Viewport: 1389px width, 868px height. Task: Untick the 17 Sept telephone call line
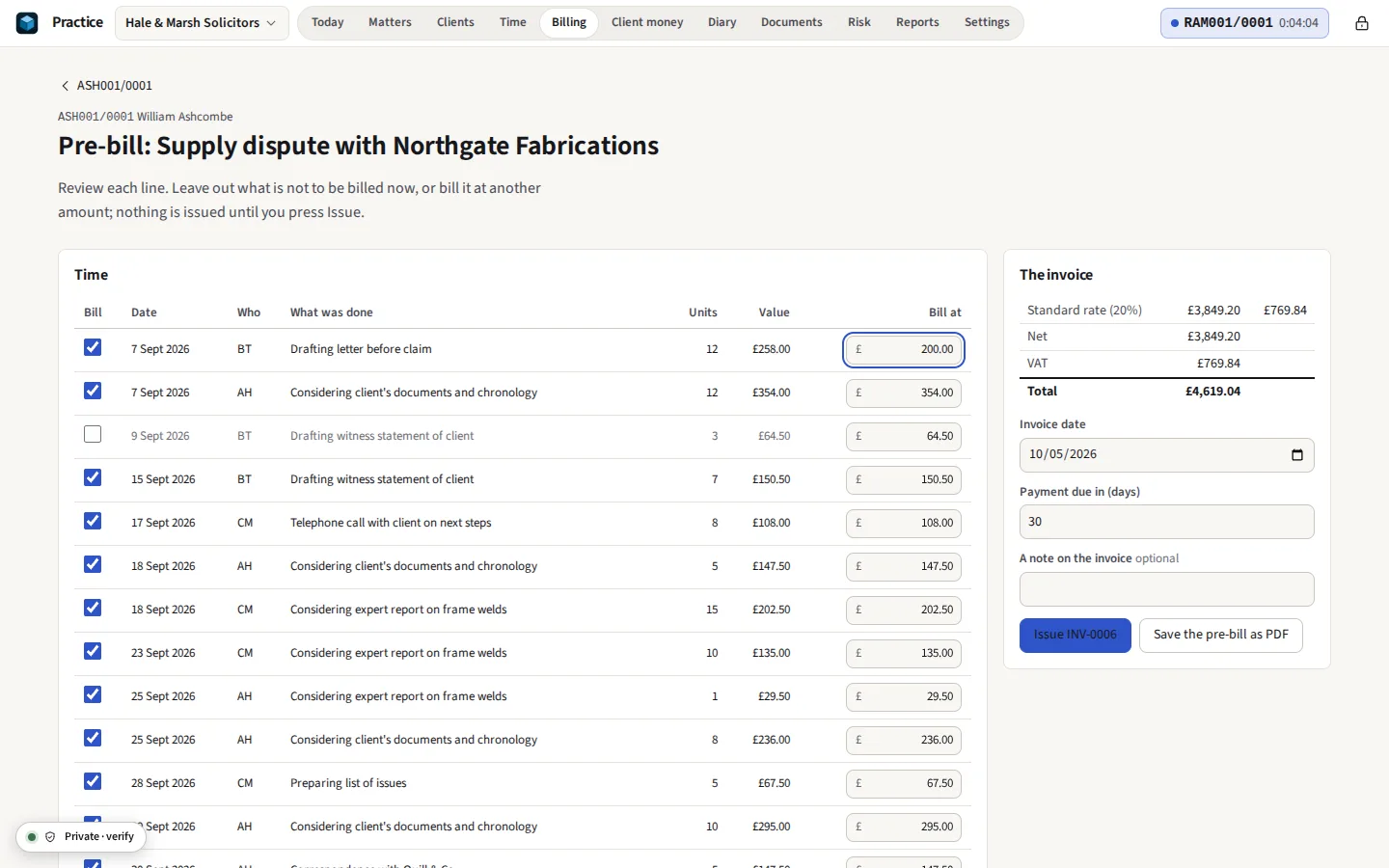pyautogui.click(x=93, y=521)
